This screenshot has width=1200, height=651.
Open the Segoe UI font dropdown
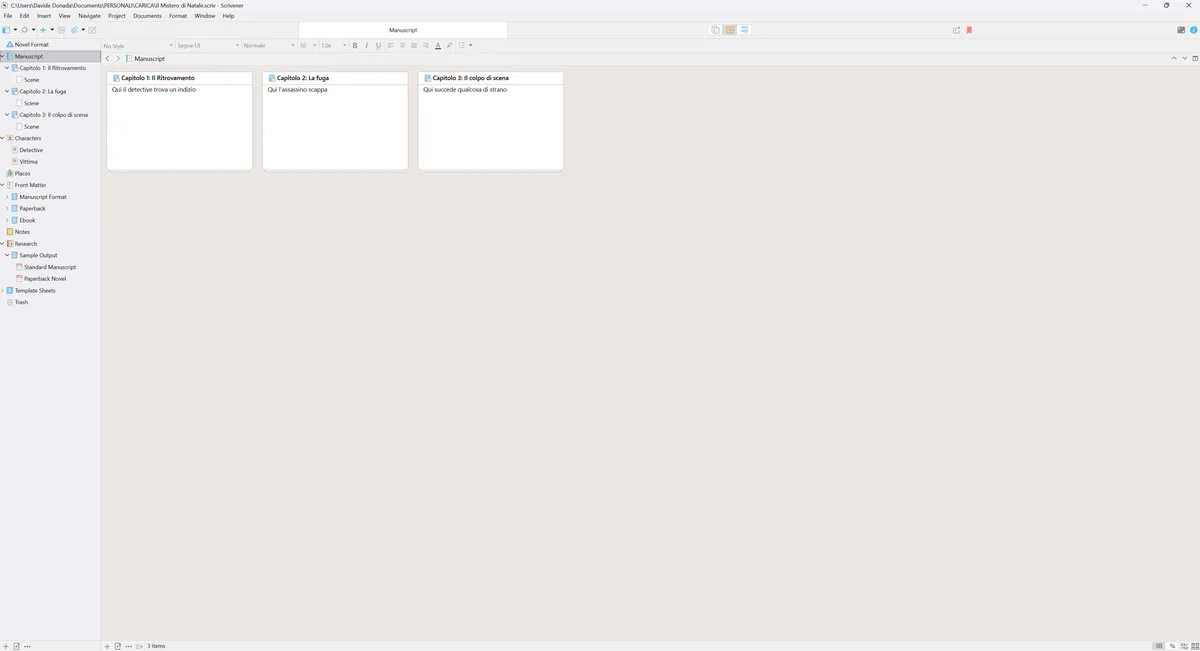209,45
